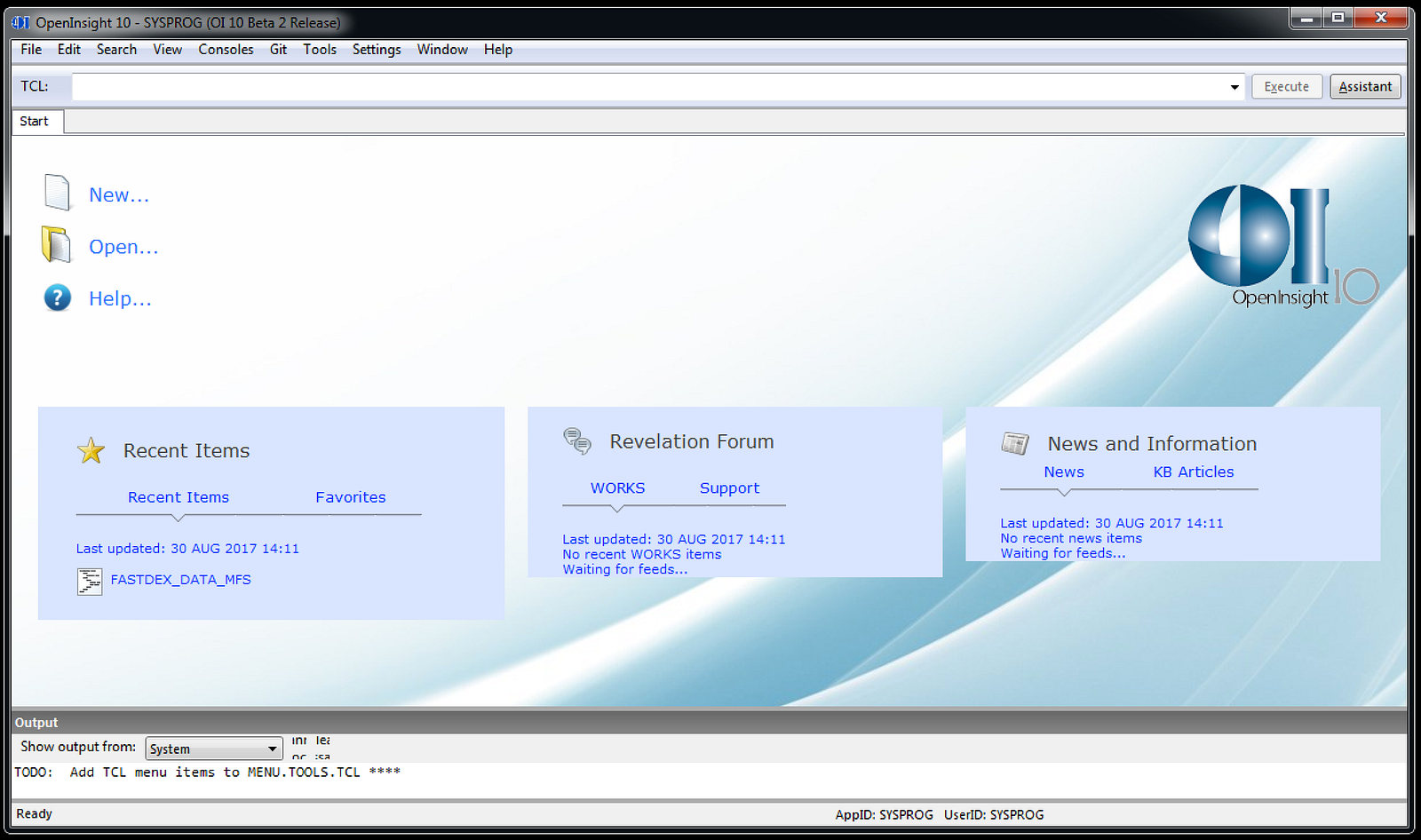This screenshot has width=1421, height=840.
Task: Click the News and Information newspaper icon
Action: click(x=1015, y=443)
